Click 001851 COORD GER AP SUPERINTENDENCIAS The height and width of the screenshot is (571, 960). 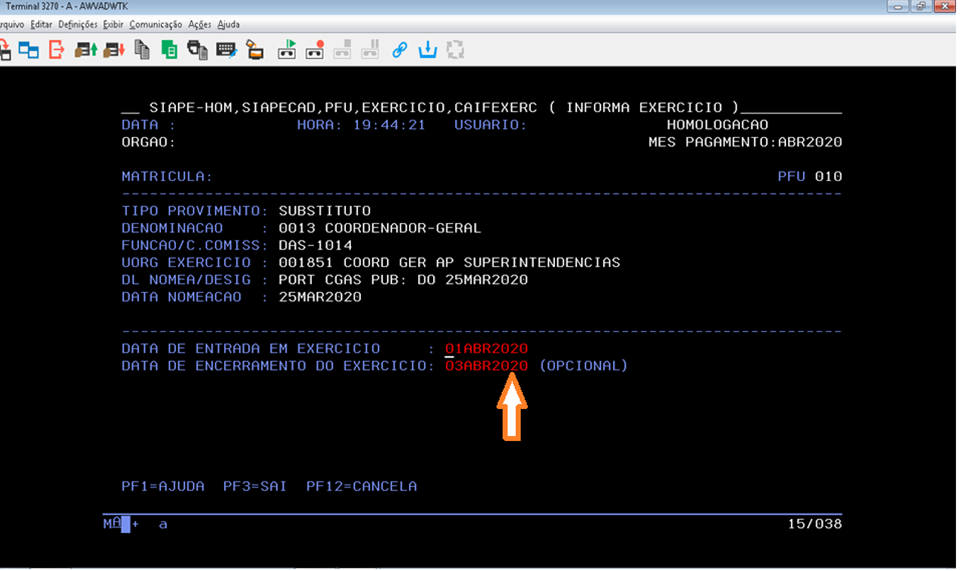[x=449, y=263]
